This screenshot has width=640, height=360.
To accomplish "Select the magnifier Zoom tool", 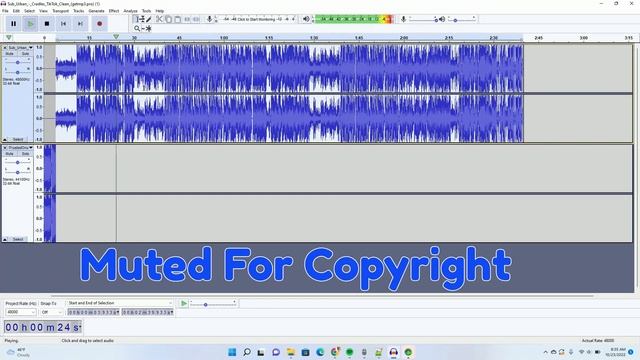I will coord(137,28).
